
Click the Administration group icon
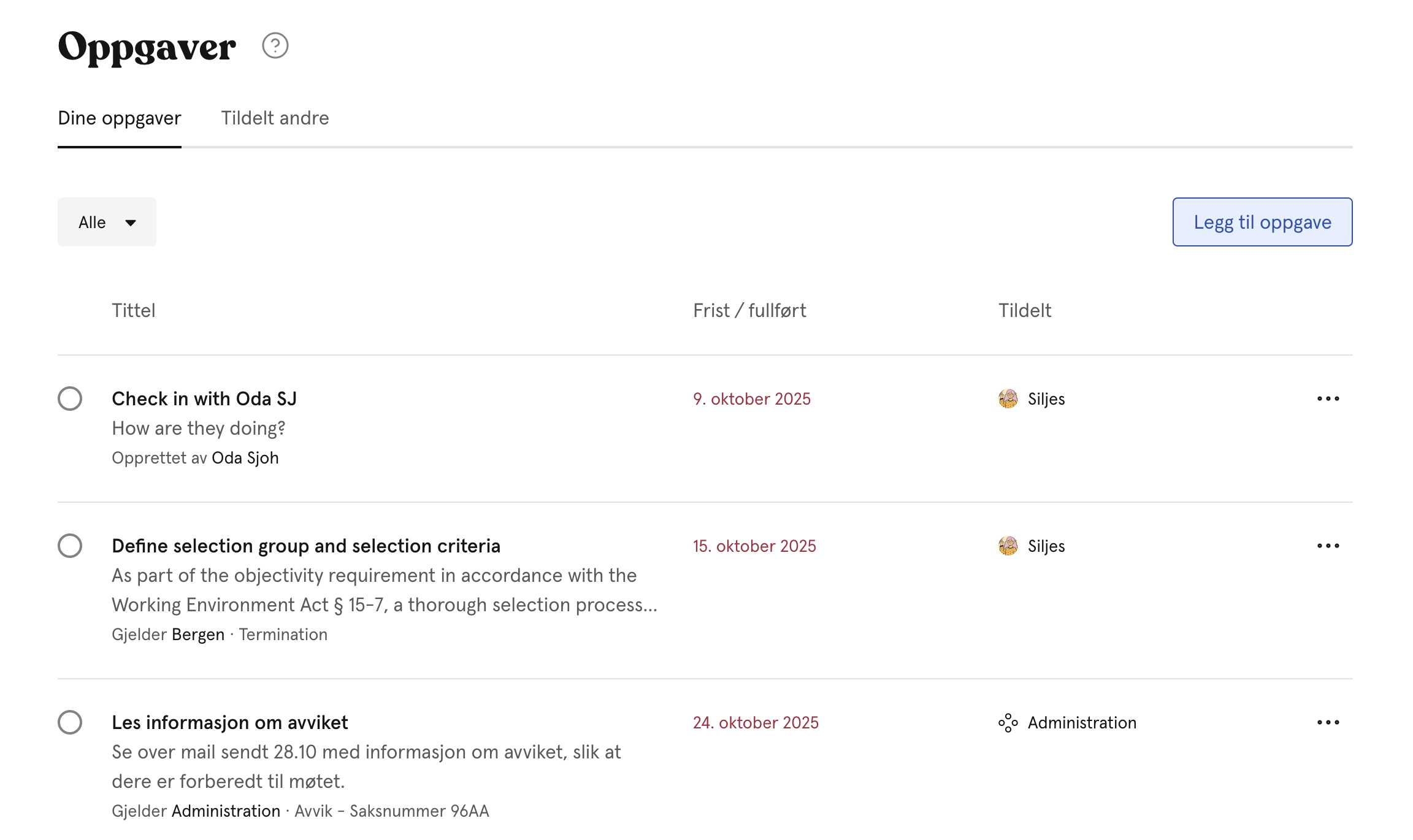(x=1008, y=723)
